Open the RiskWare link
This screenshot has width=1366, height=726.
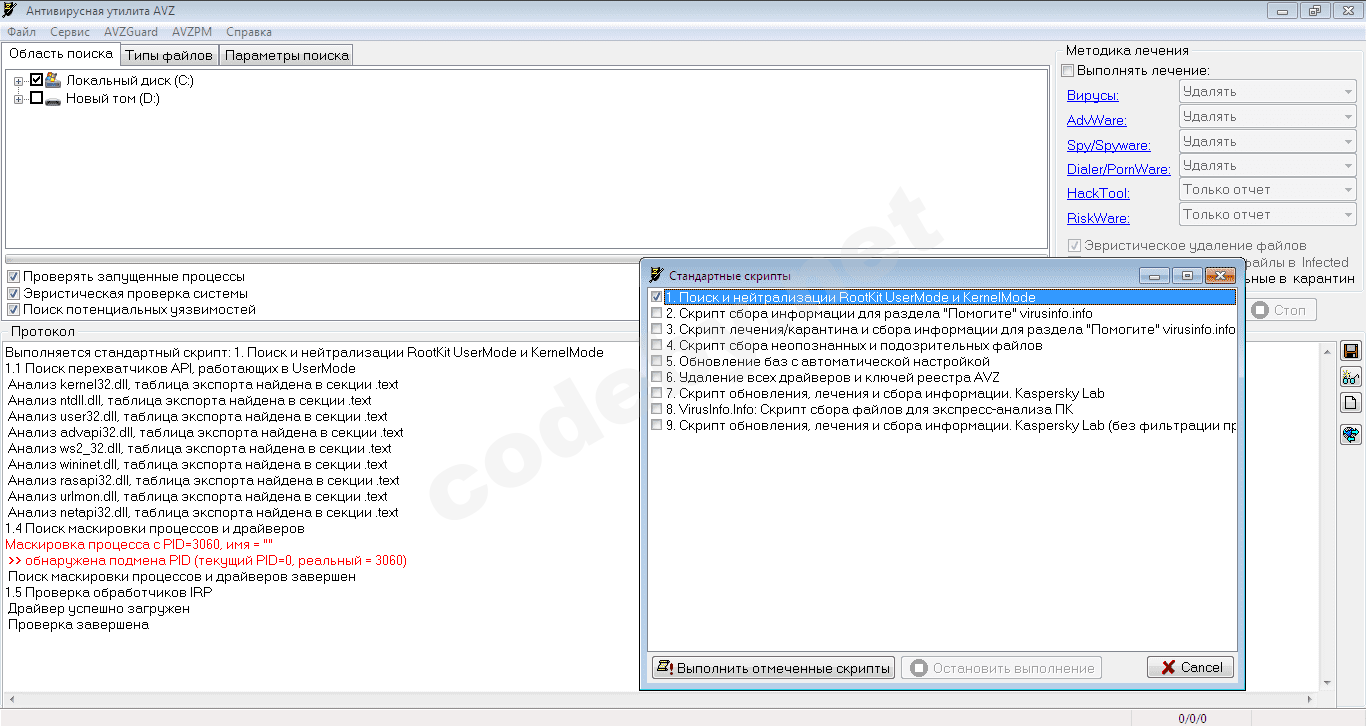(x=1098, y=218)
